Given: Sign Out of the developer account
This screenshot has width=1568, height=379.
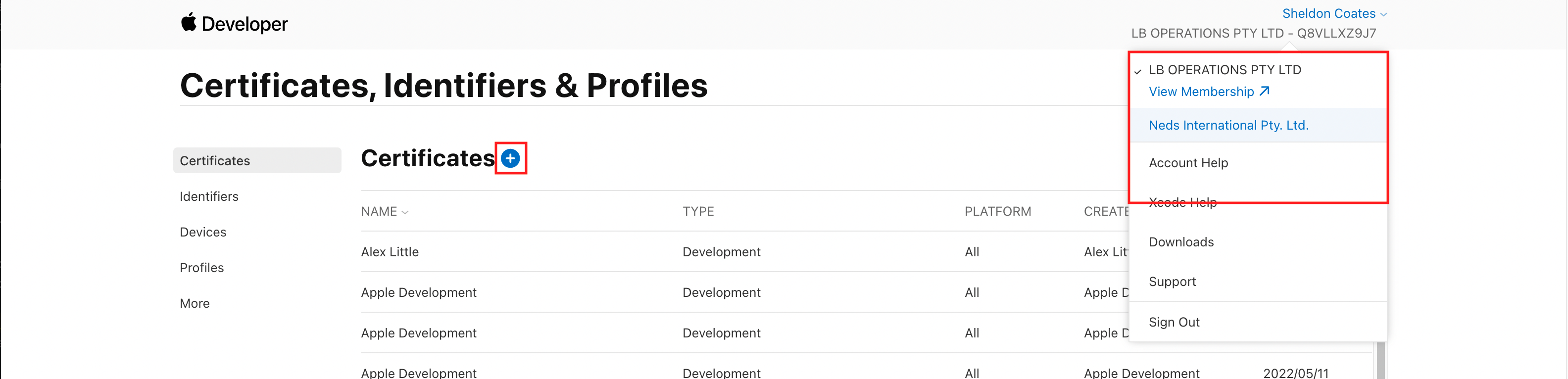Looking at the screenshot, I should click(1174, 323).
